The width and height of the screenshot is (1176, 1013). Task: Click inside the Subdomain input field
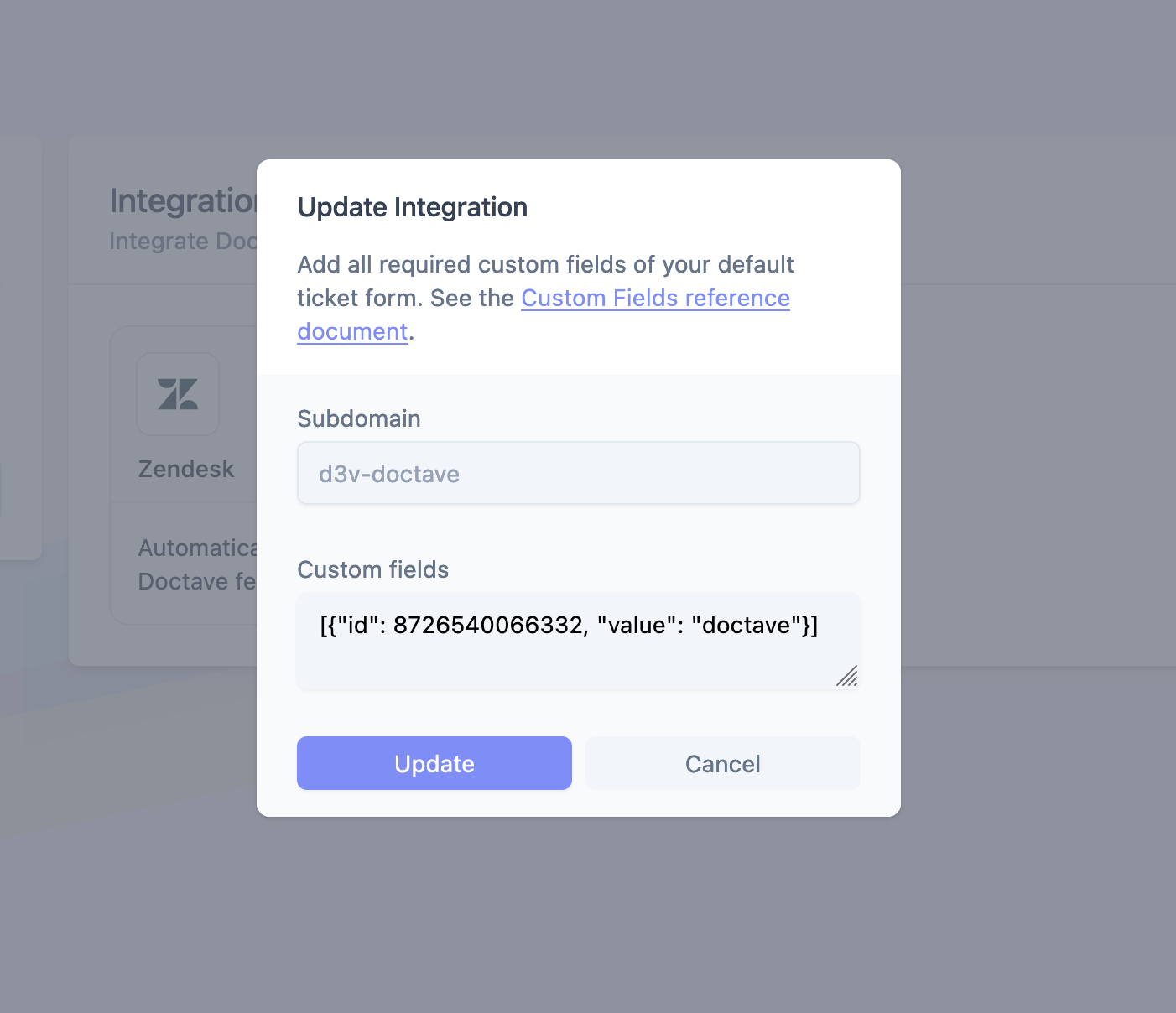tap(578, 473)
